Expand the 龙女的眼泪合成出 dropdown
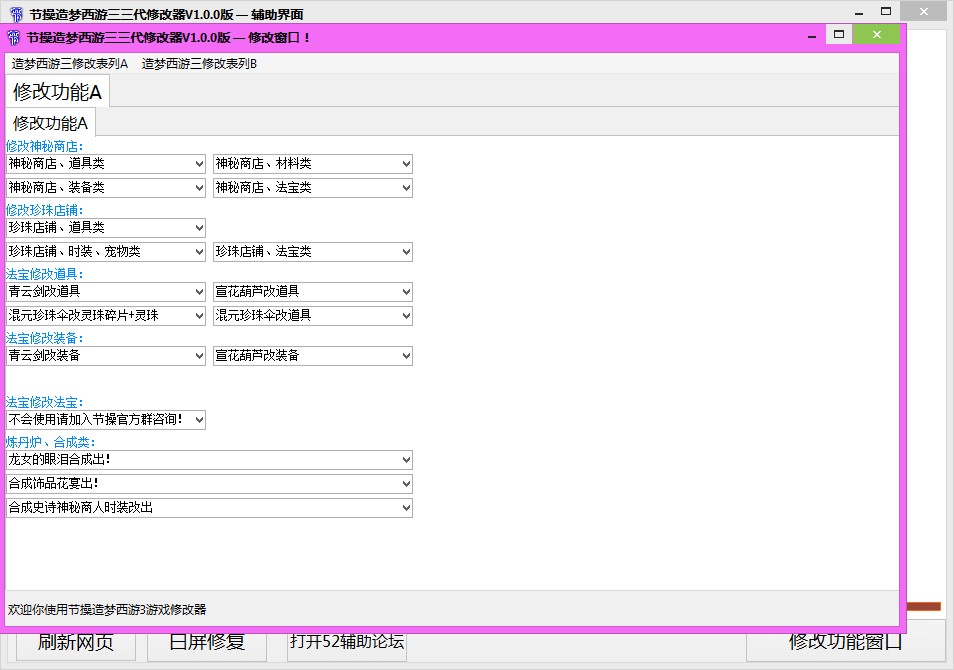Screen dimensions: 954x670 click(x=208, y=459)
